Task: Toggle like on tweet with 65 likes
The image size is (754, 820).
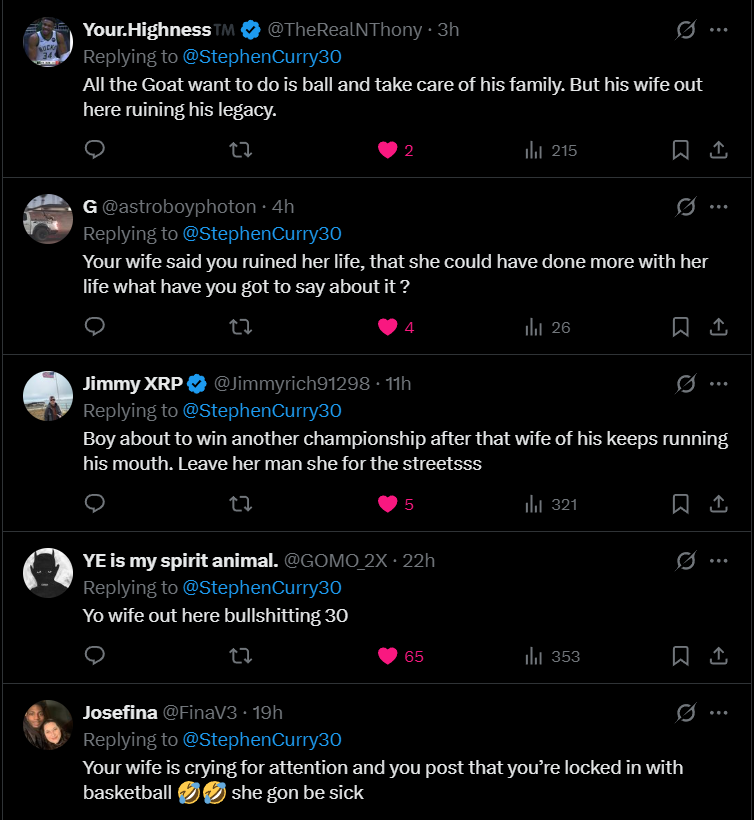Action: tap(388, 656)
